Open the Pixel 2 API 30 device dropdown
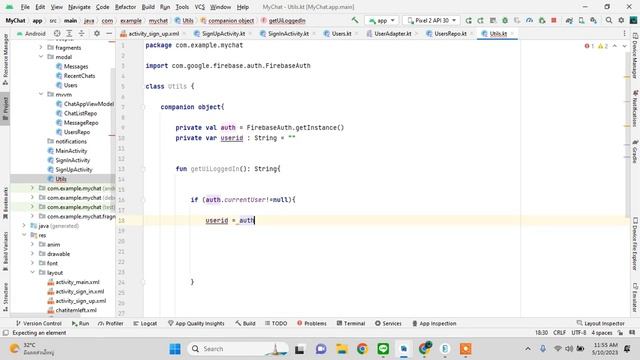The image size is (640, 360). click(x=431, y=20)
